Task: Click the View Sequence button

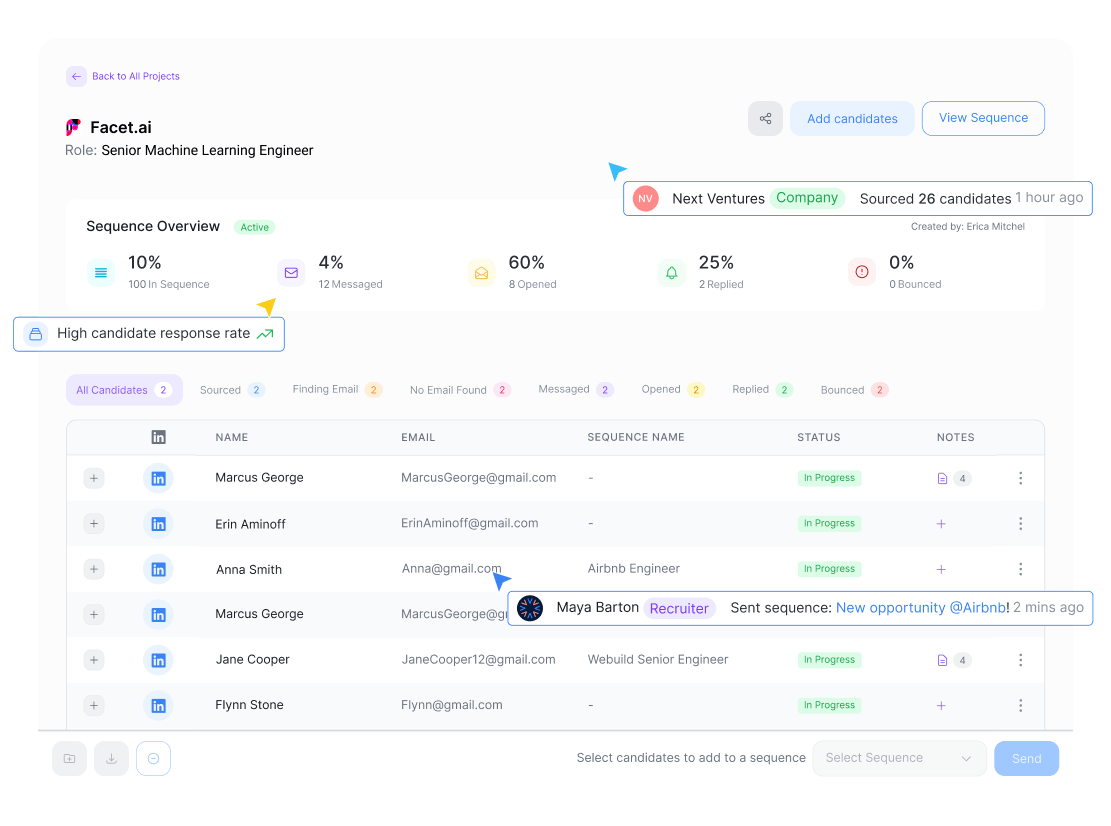Action: [x=983, y=118]
